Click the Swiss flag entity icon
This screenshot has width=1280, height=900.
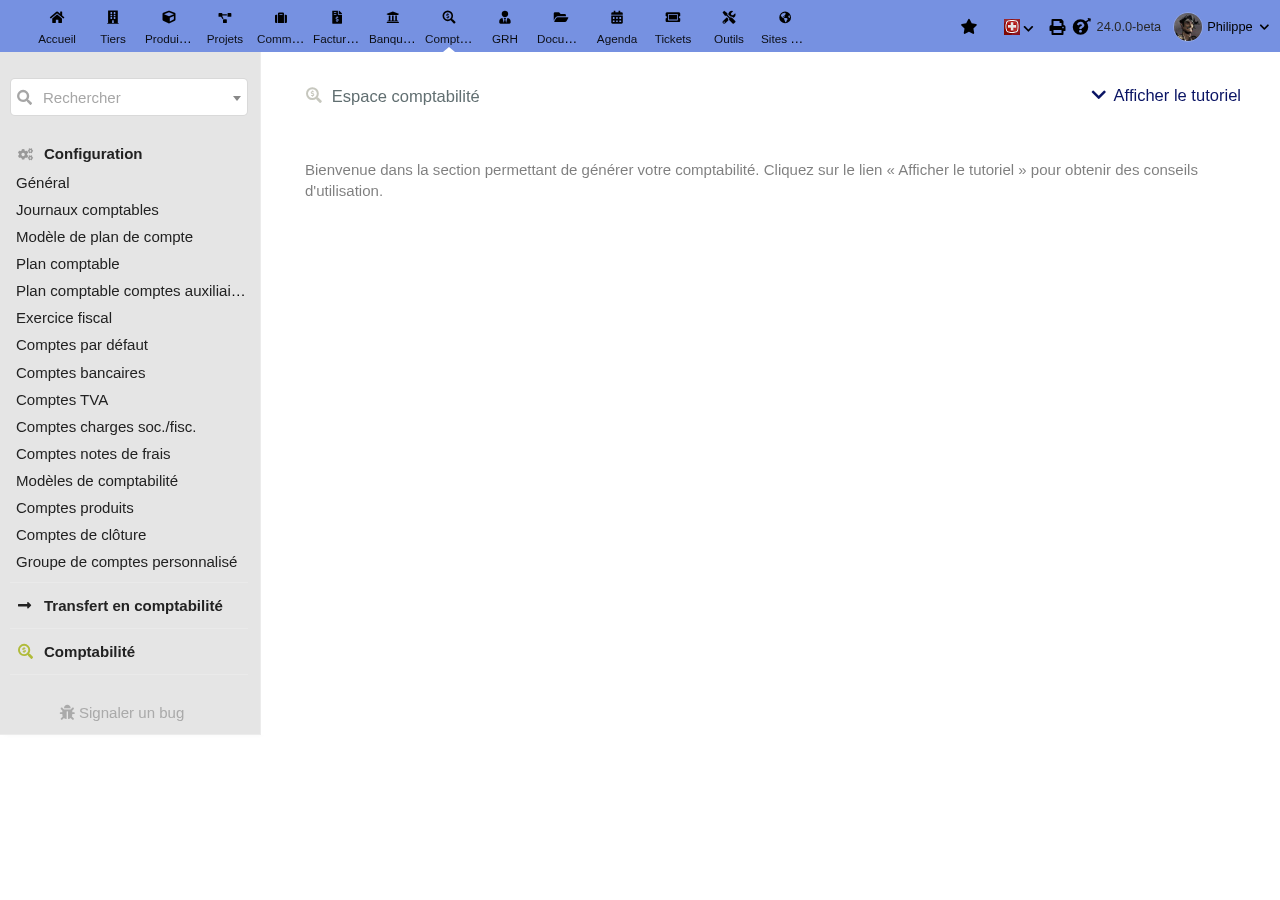(1012, 27)
